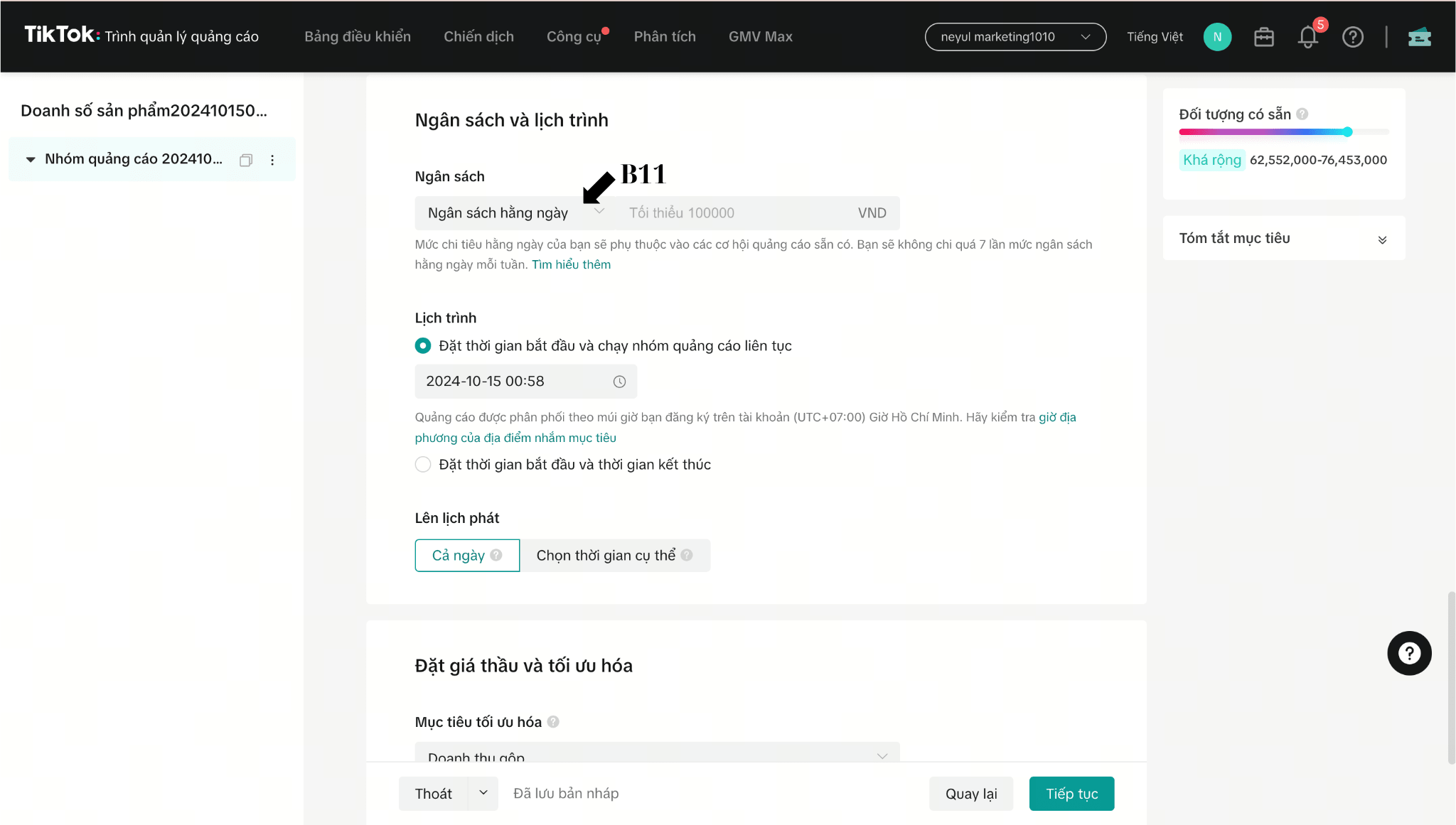The width and height of the screenshot is (1456, 825).
Task: Show info tooltip for Chọn thời gian cụ thể
Action: (686, 555)
